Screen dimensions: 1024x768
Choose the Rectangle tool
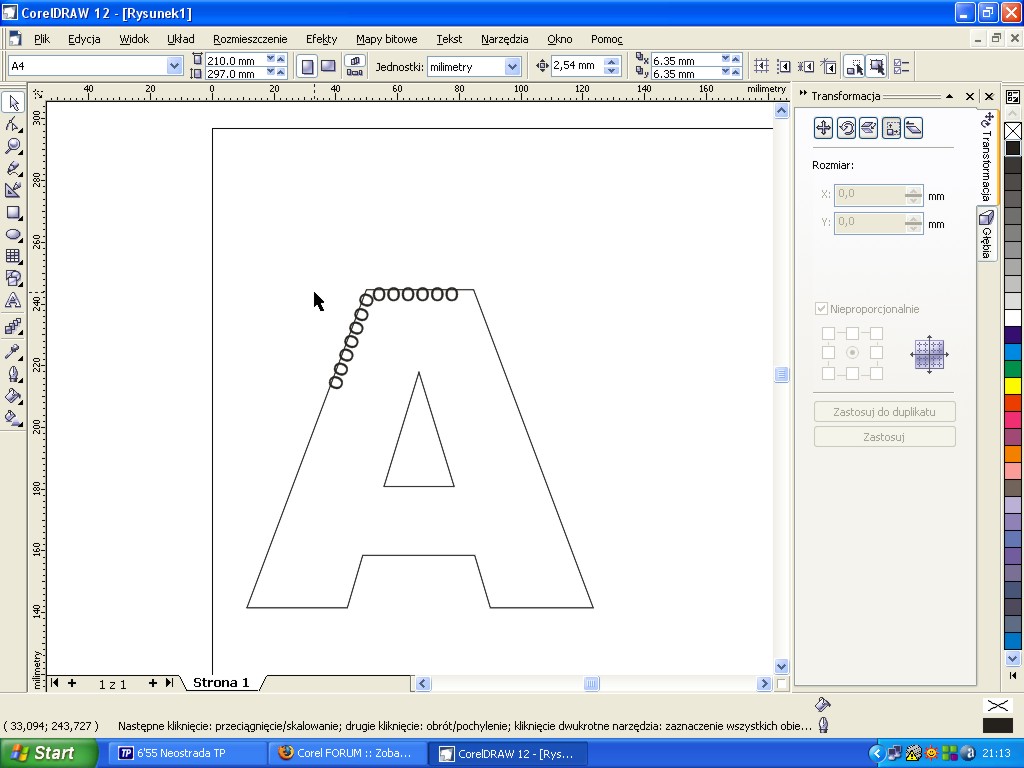tap(13, 212)
